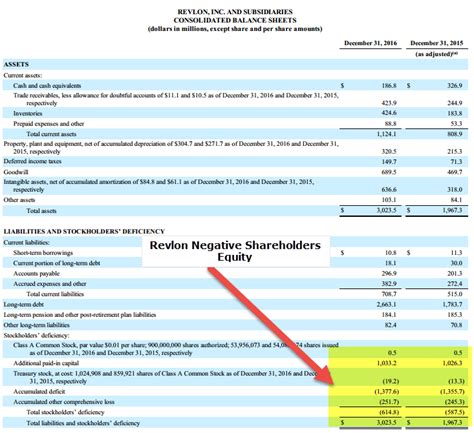The image size is (474, 433).
Task: Click the 'ASSETS' section heading
Action: click(16, 64)
